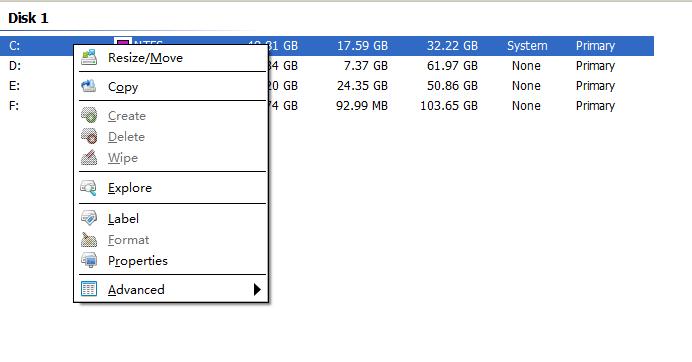This screenshot has width=692, height=362.
Task: Click the None status in E: row
Action: 526,86
